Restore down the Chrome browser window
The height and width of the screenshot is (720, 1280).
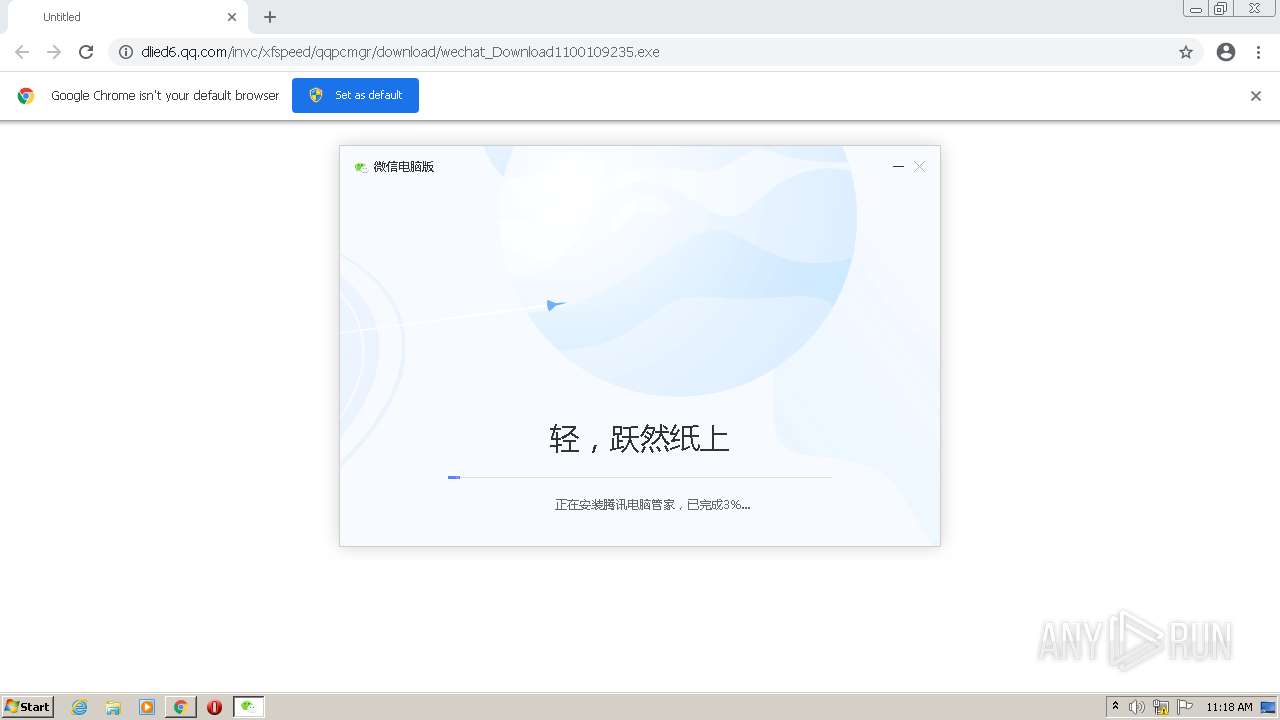1221,9
